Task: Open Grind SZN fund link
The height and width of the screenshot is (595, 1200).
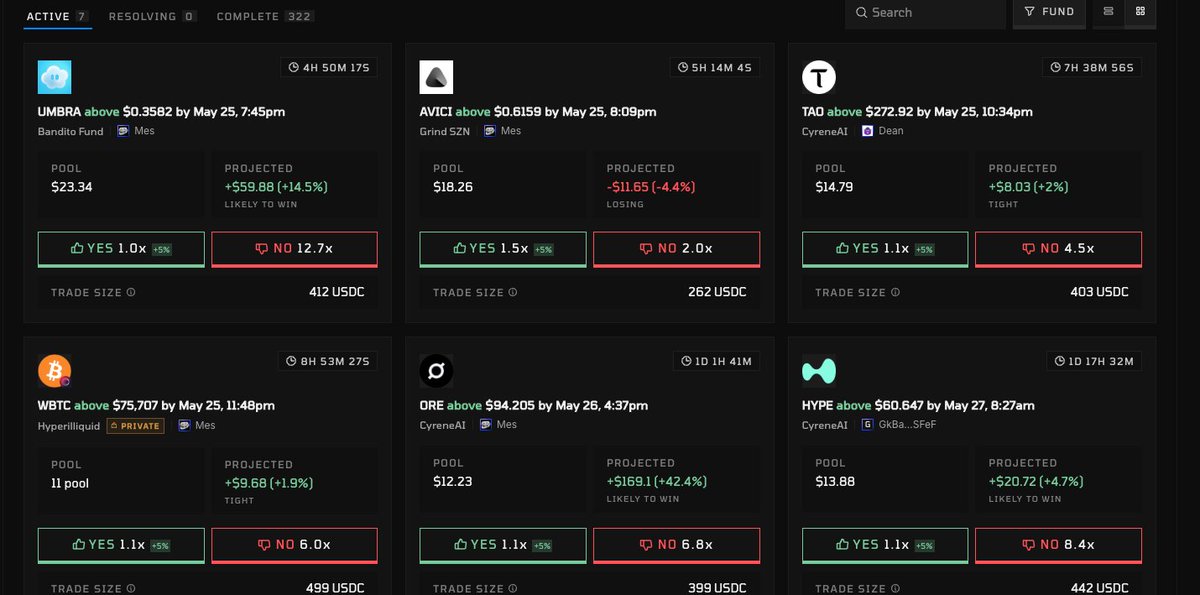Action: coord(444,131)
